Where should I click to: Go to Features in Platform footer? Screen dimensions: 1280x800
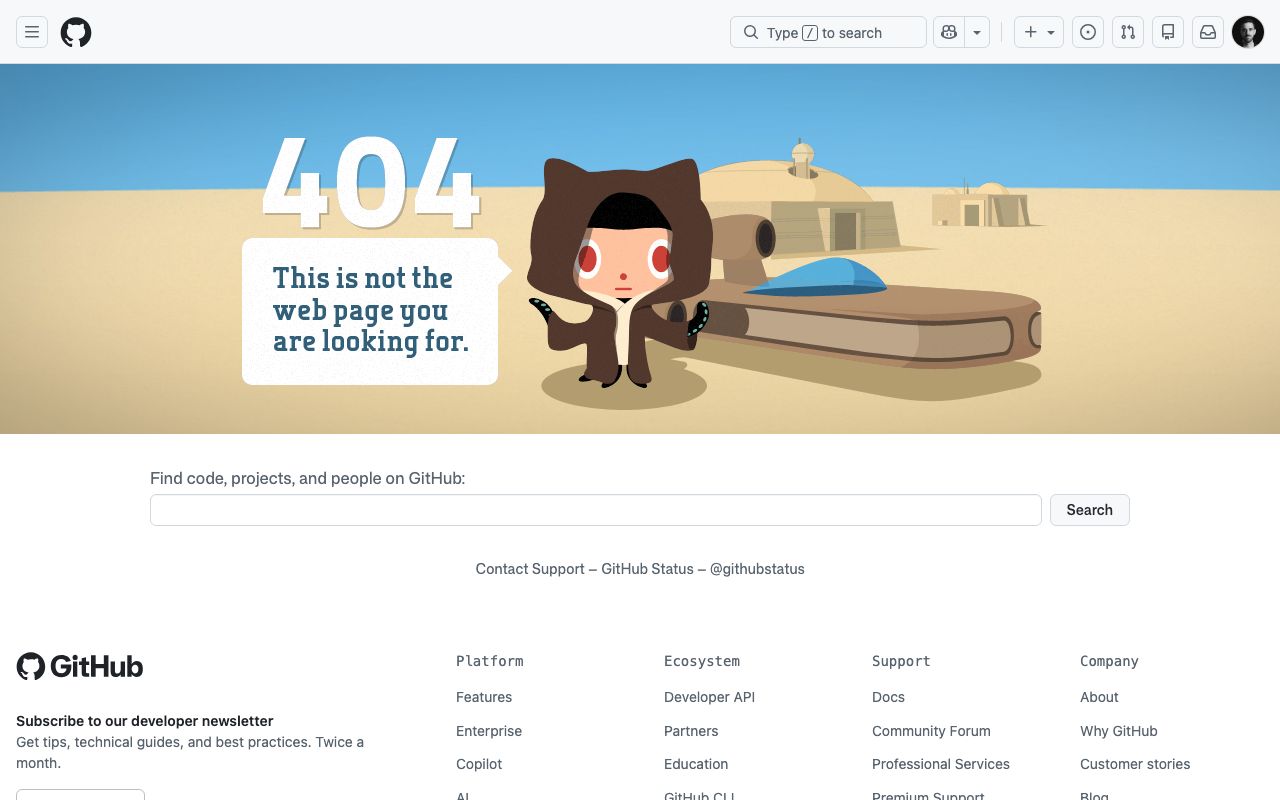484,697
